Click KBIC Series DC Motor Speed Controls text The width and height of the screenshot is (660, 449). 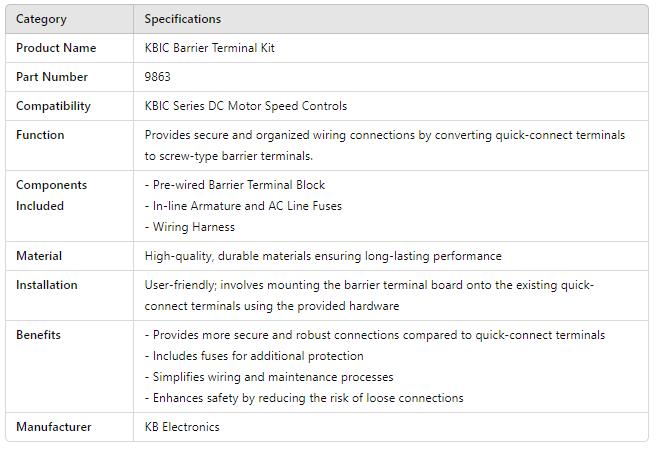(246, 106)
